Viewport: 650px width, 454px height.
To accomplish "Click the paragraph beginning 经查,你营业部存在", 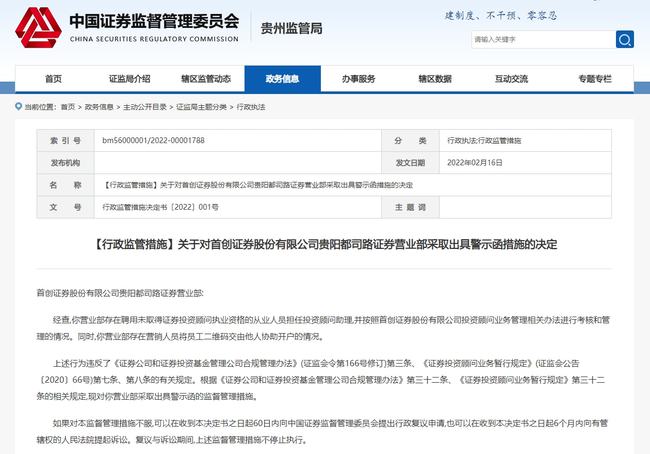I will pyautogui.click(x=324, y=328).
